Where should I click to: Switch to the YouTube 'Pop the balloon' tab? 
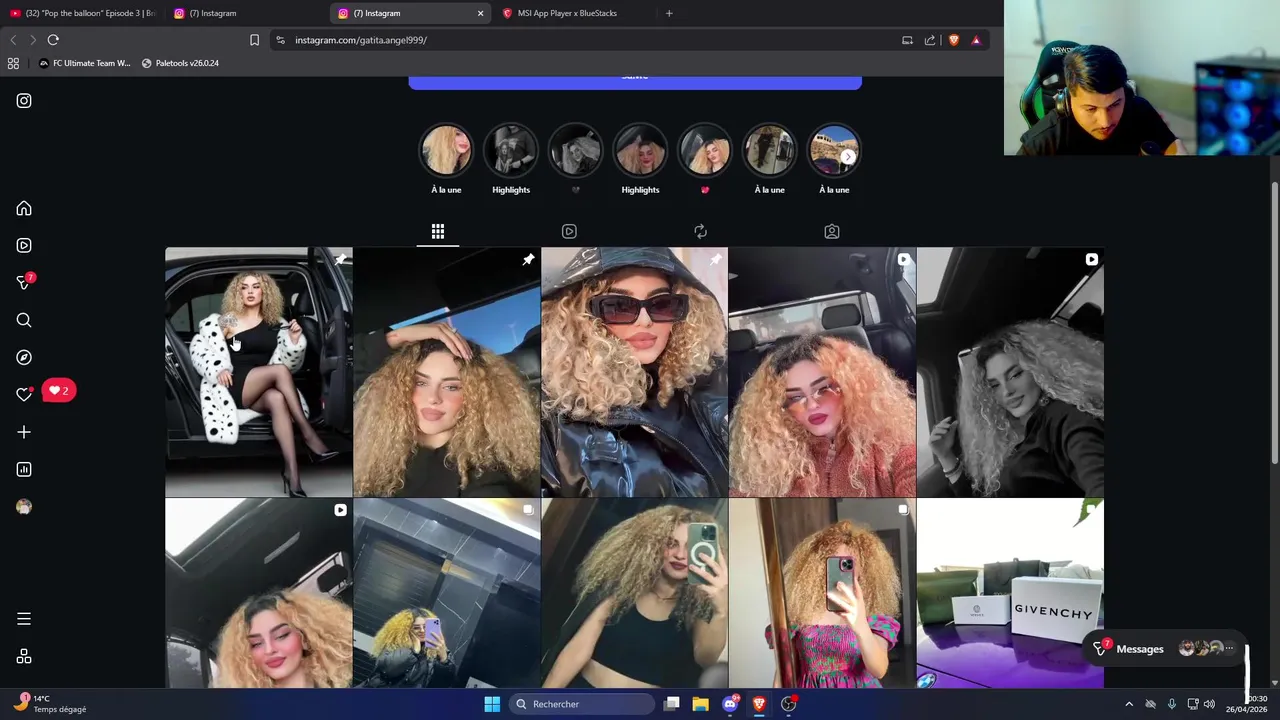point(83,13)
